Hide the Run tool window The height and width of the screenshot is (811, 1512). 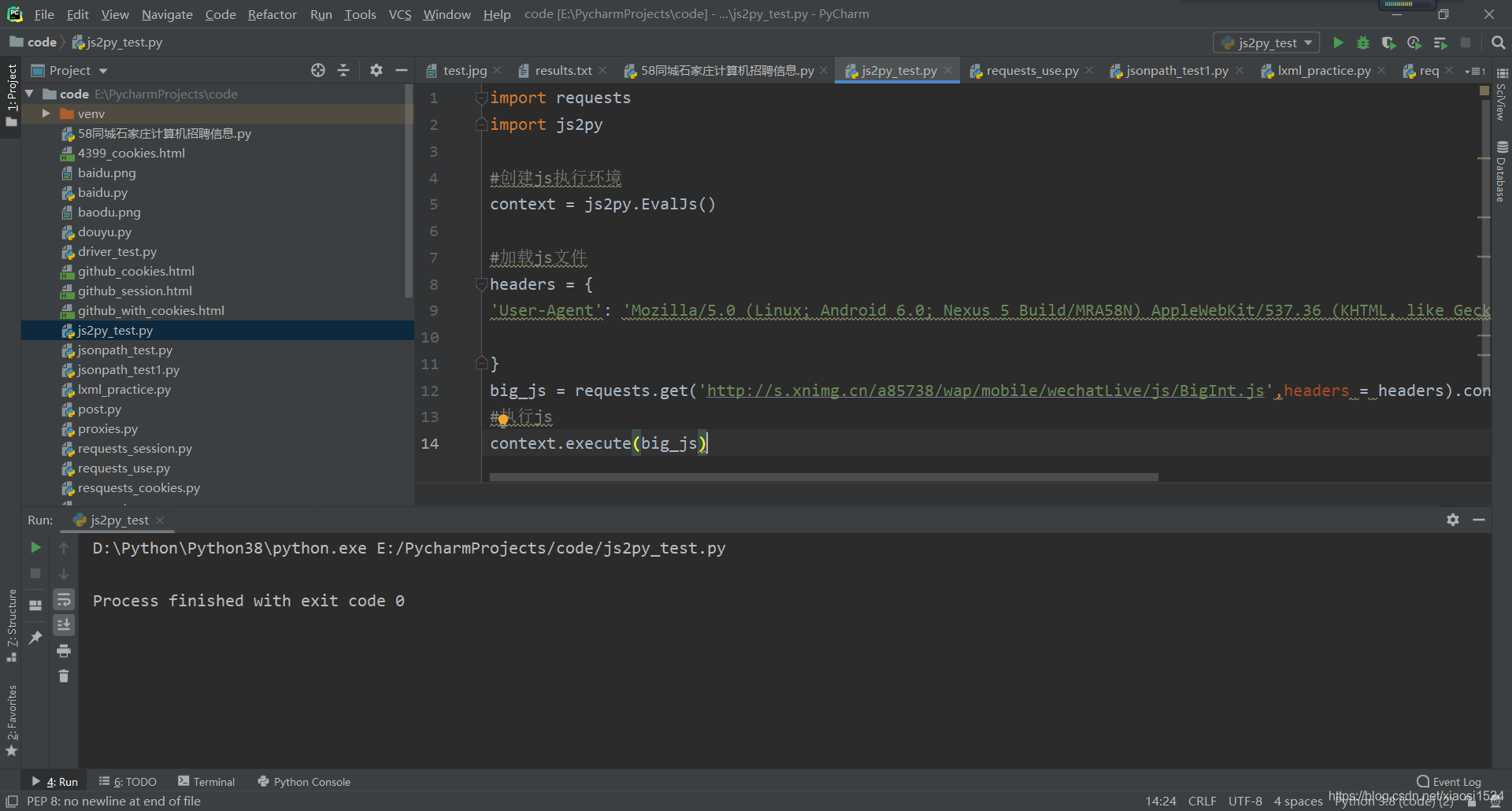(x=1479, y=520)
